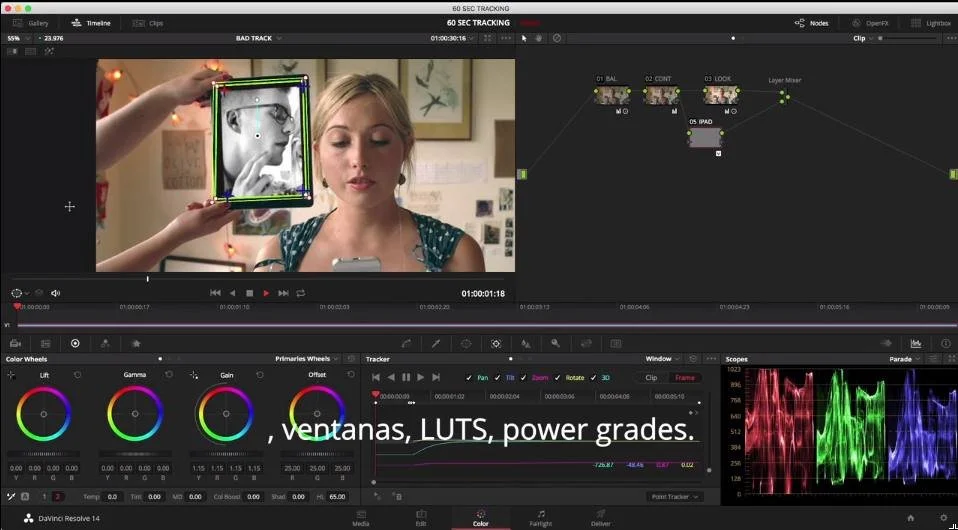Open the Key palette icon

tap(555, 344)
